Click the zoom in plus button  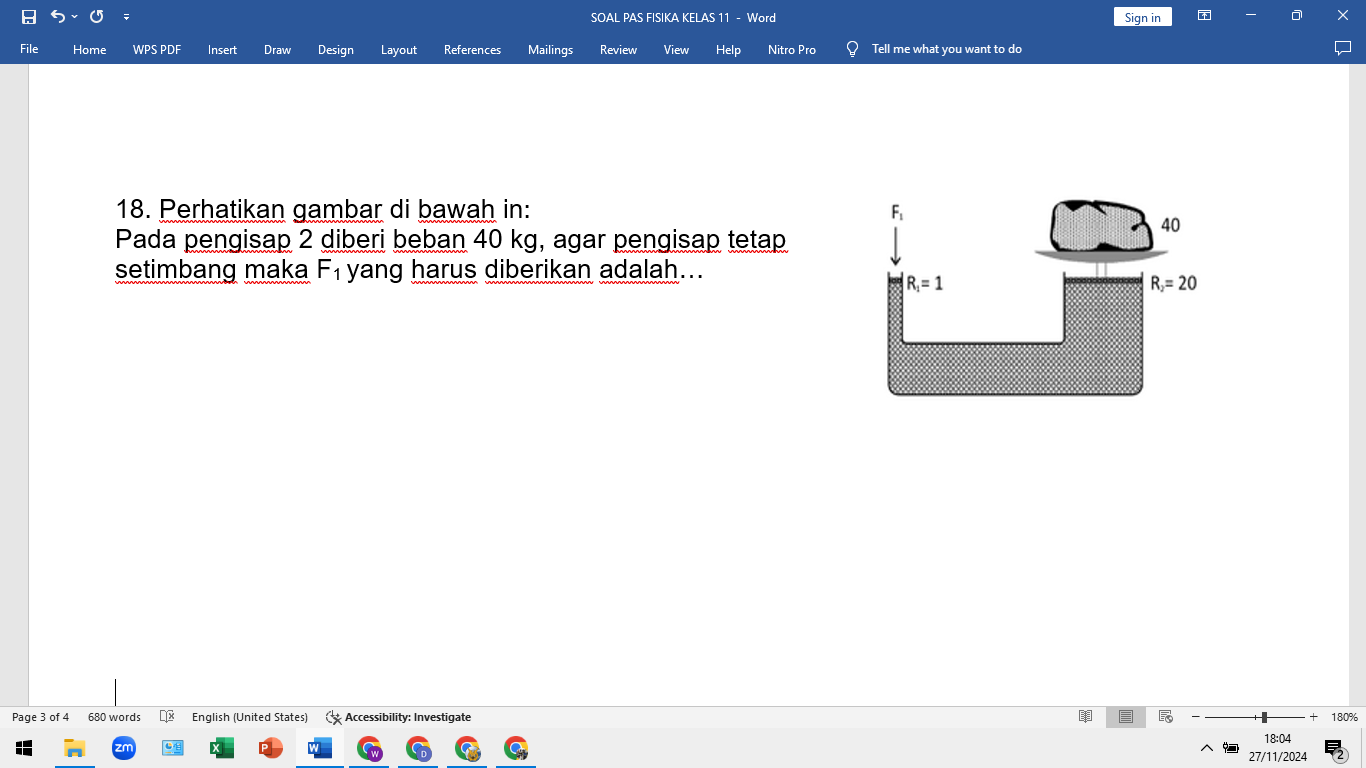1314,717
